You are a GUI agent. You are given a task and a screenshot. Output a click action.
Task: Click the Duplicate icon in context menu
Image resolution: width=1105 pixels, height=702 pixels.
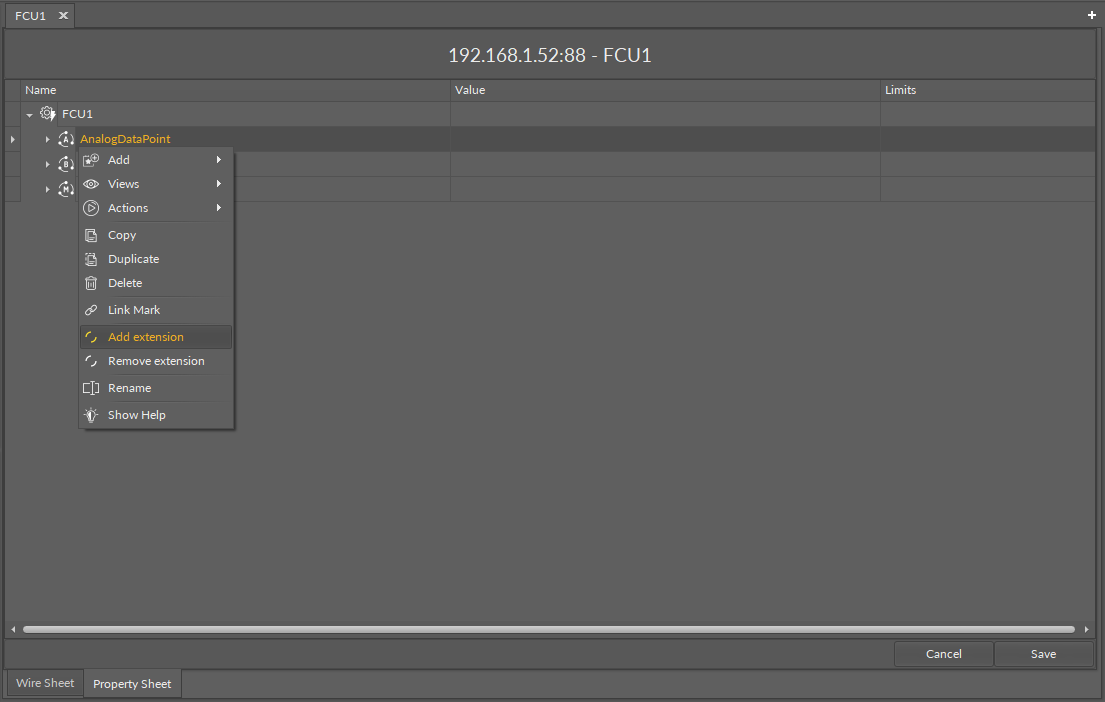pyautogui.click(x=91, y=259)
